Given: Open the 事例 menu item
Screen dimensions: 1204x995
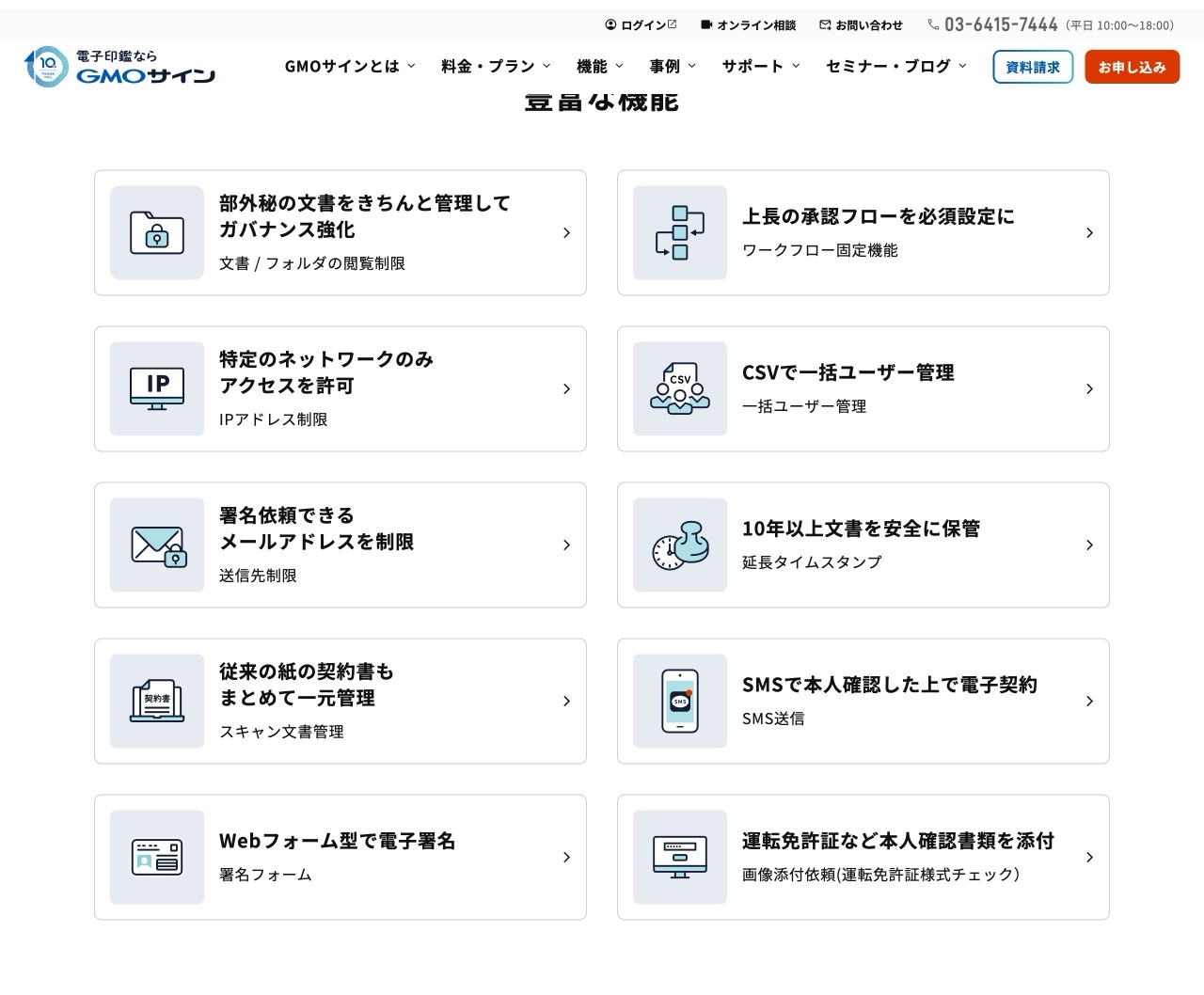Looking at the screenshot, I should pos(672,66).
